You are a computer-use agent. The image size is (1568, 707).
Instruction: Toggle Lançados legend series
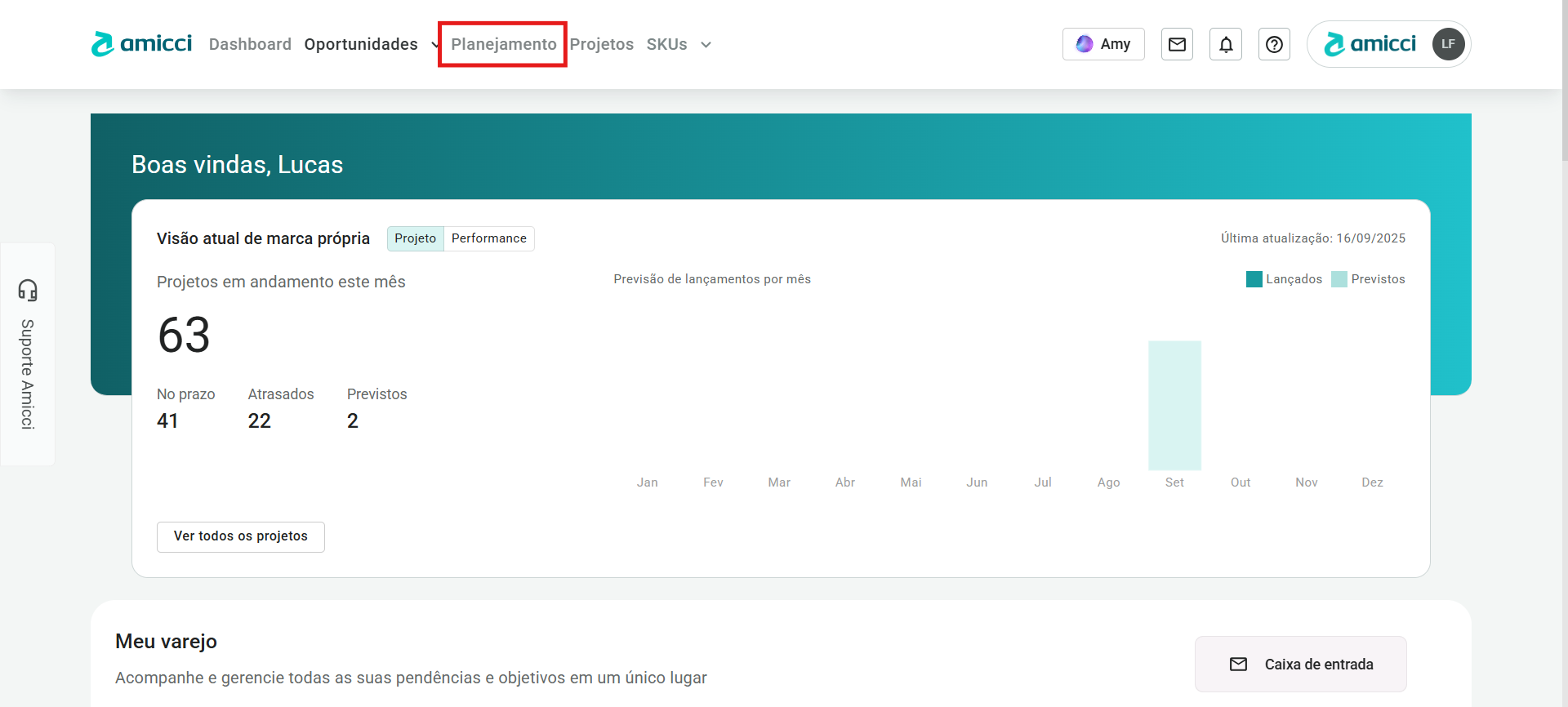[1284, 279]
